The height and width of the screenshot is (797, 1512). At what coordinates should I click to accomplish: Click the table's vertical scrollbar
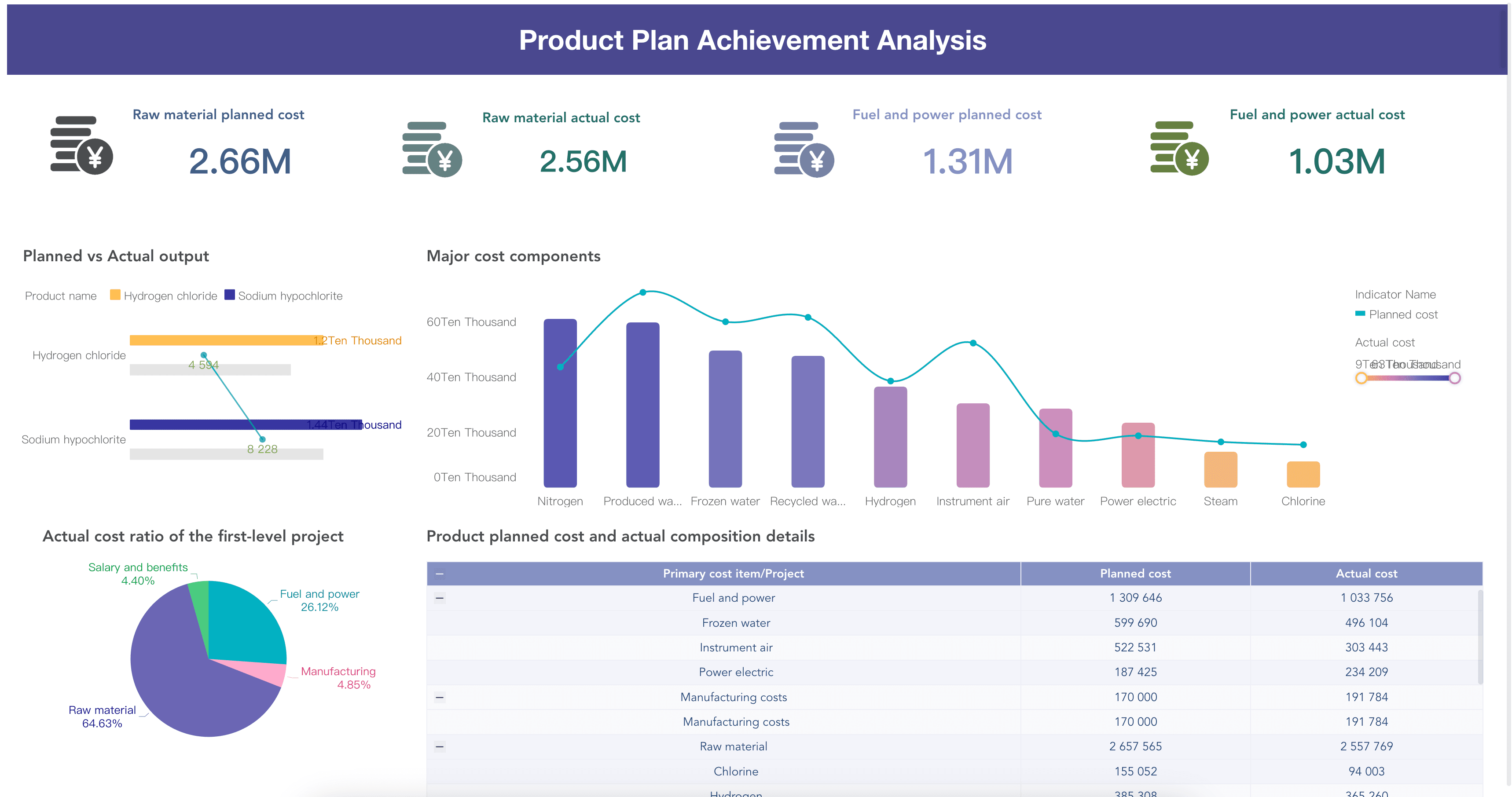pos(1480,637)
